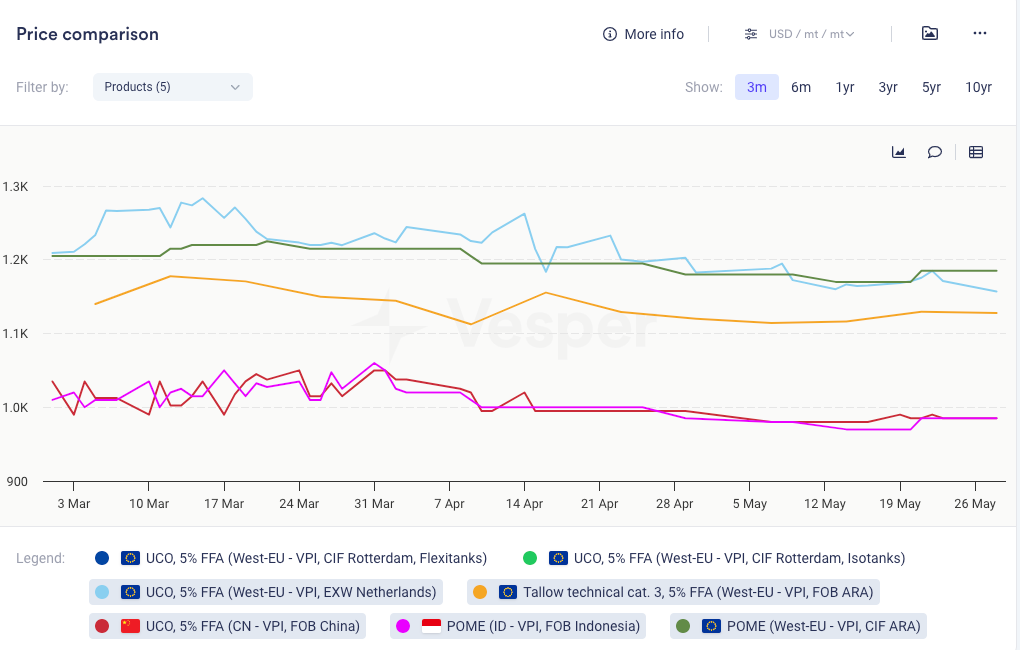Open the three-dots options menu
The image size is (1020, 650).
(x=980, y=34)
